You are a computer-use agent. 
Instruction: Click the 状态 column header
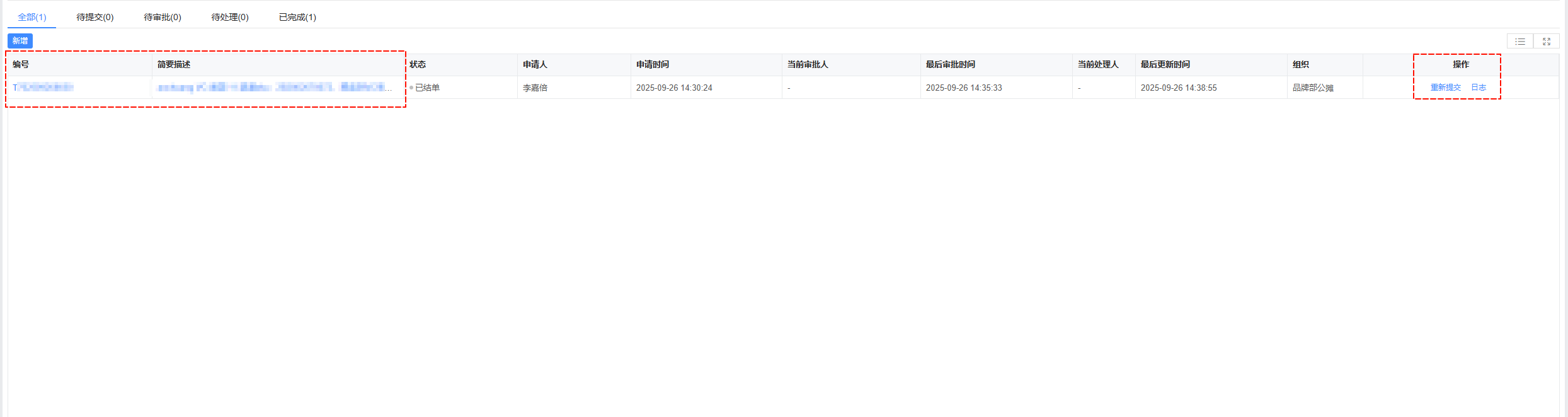(418, 64)
